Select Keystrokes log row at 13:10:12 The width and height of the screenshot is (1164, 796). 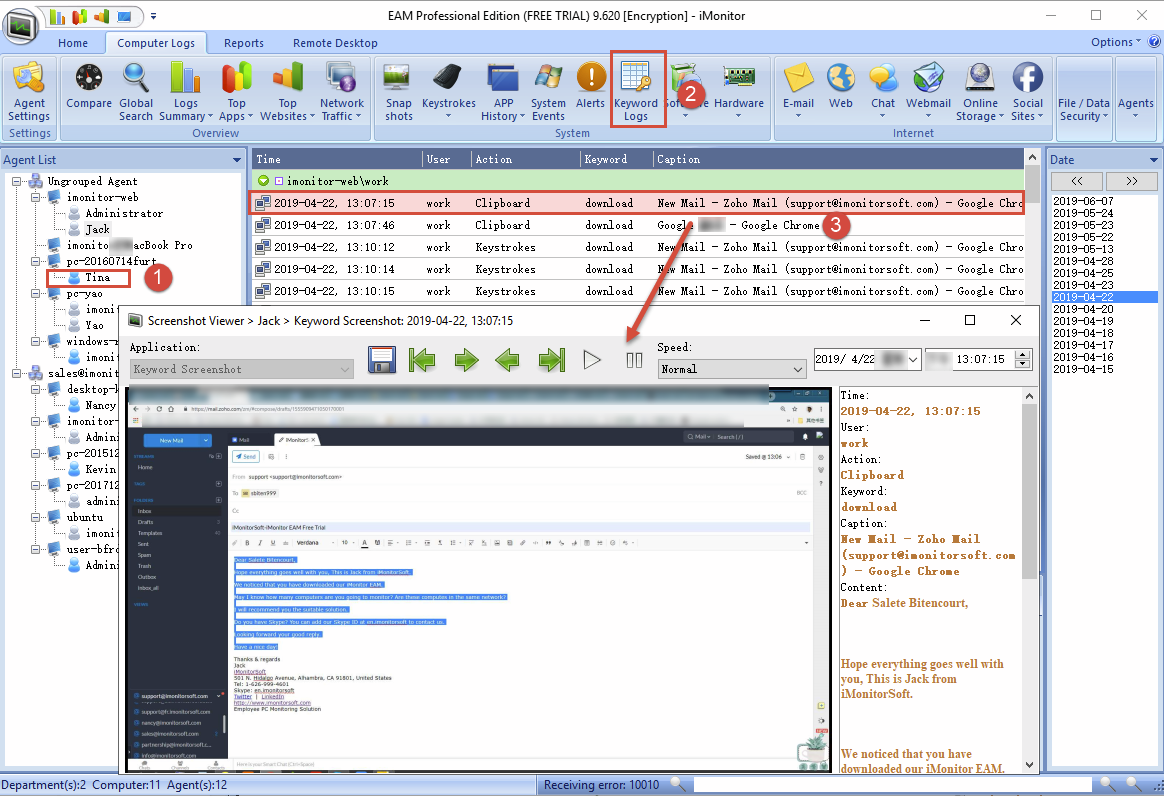638,247
